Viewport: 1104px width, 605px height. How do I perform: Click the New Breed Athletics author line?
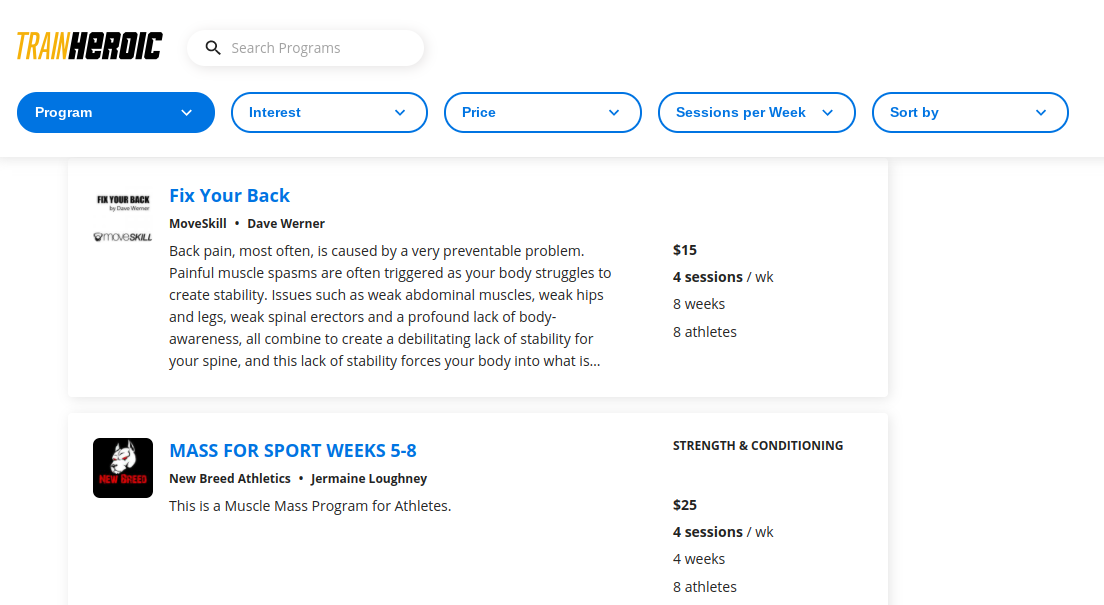coord(298,478)
